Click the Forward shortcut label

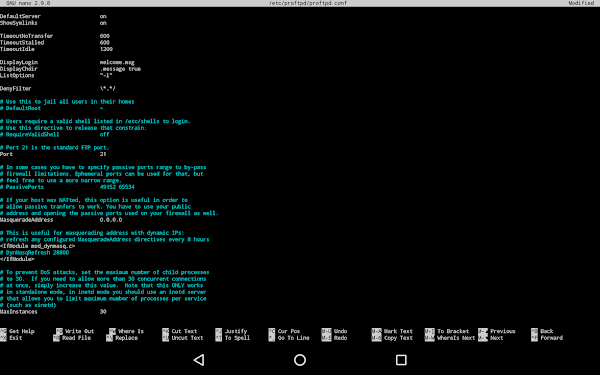click(551, 338)
